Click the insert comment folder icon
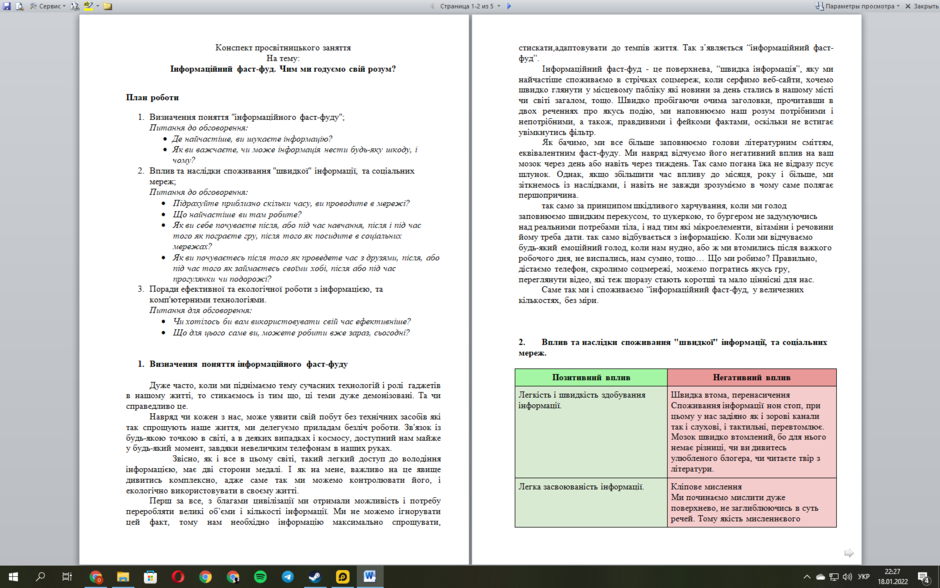The image size is (940, 588). coord(108,6)
